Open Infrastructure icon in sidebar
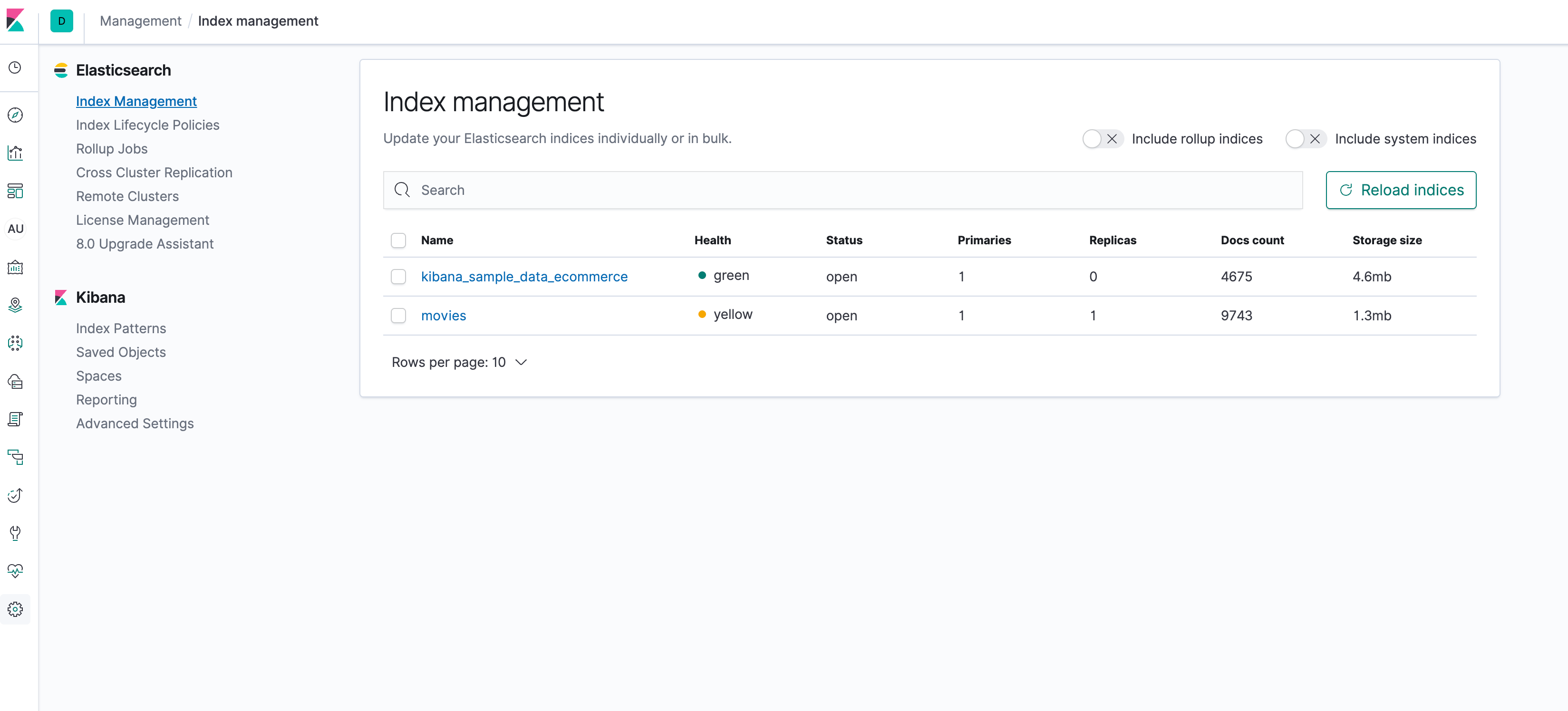 pos(15,381)
